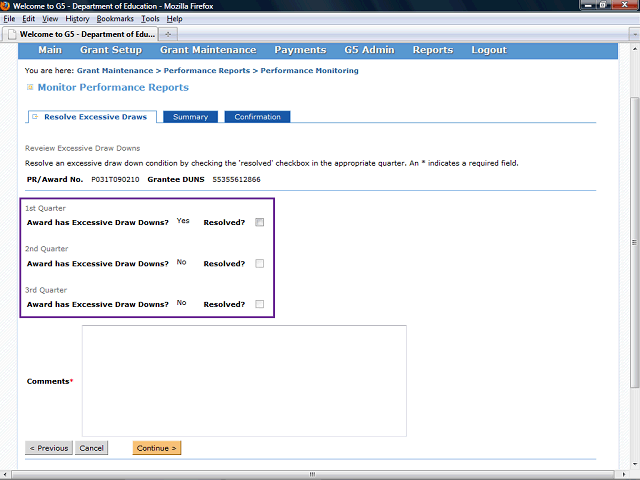This screenshot has height=480, width=640.
Task: Open Grant Maintenance navigation item
Action: click(208, 50)
